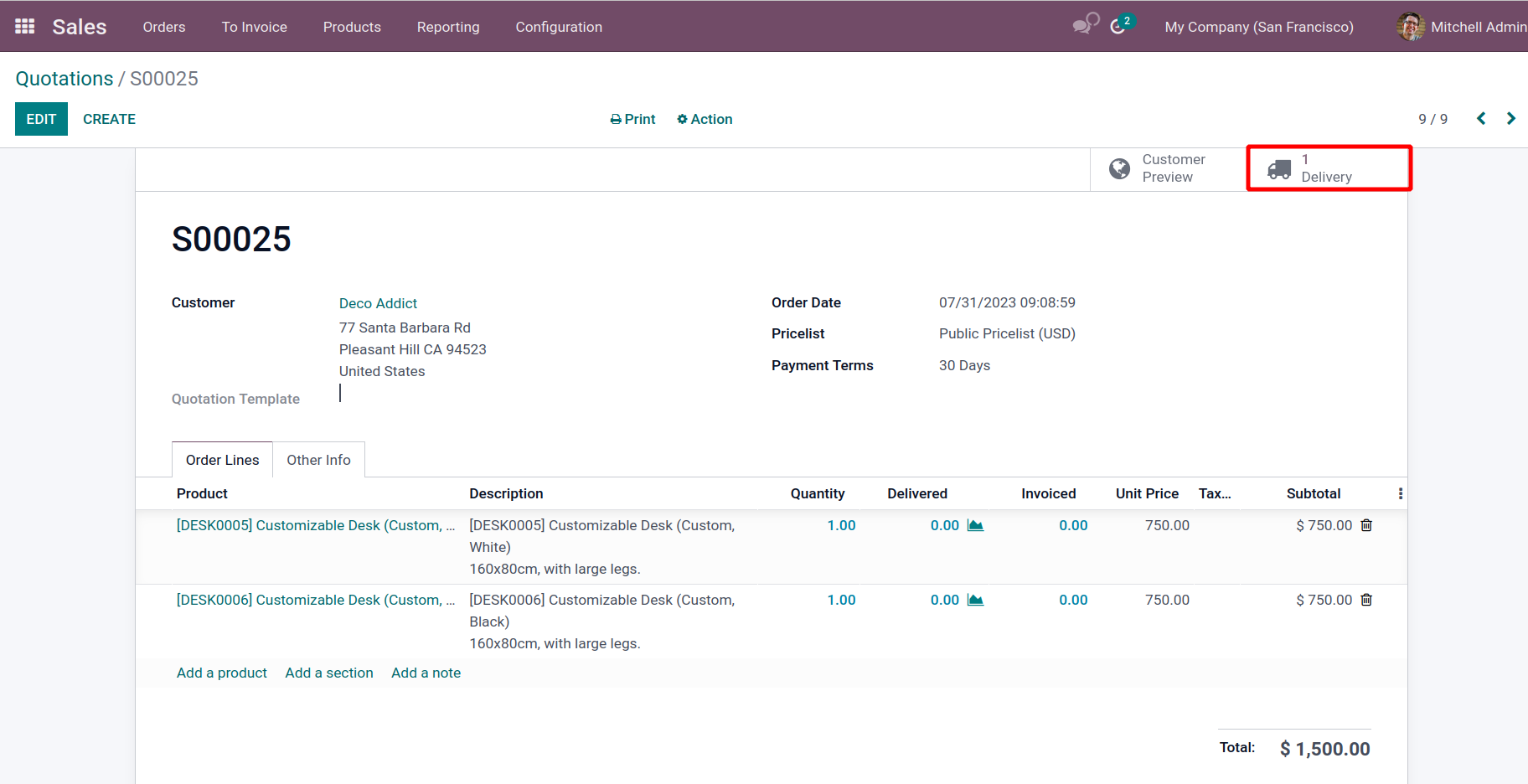1528x784 pixels.
Task: Open the activities clock icon
Action: pyautogui.click(x=1118, y=27)
